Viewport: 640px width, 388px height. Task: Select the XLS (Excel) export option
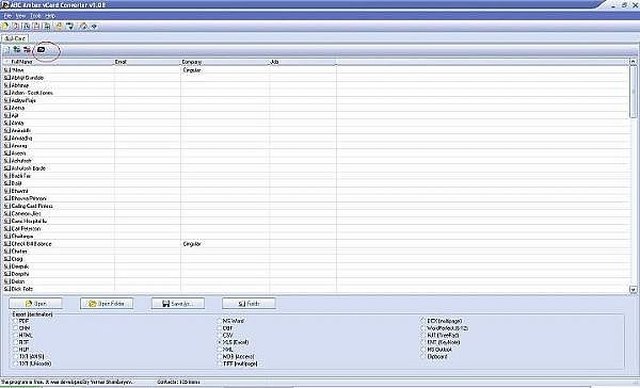(233, 342)
